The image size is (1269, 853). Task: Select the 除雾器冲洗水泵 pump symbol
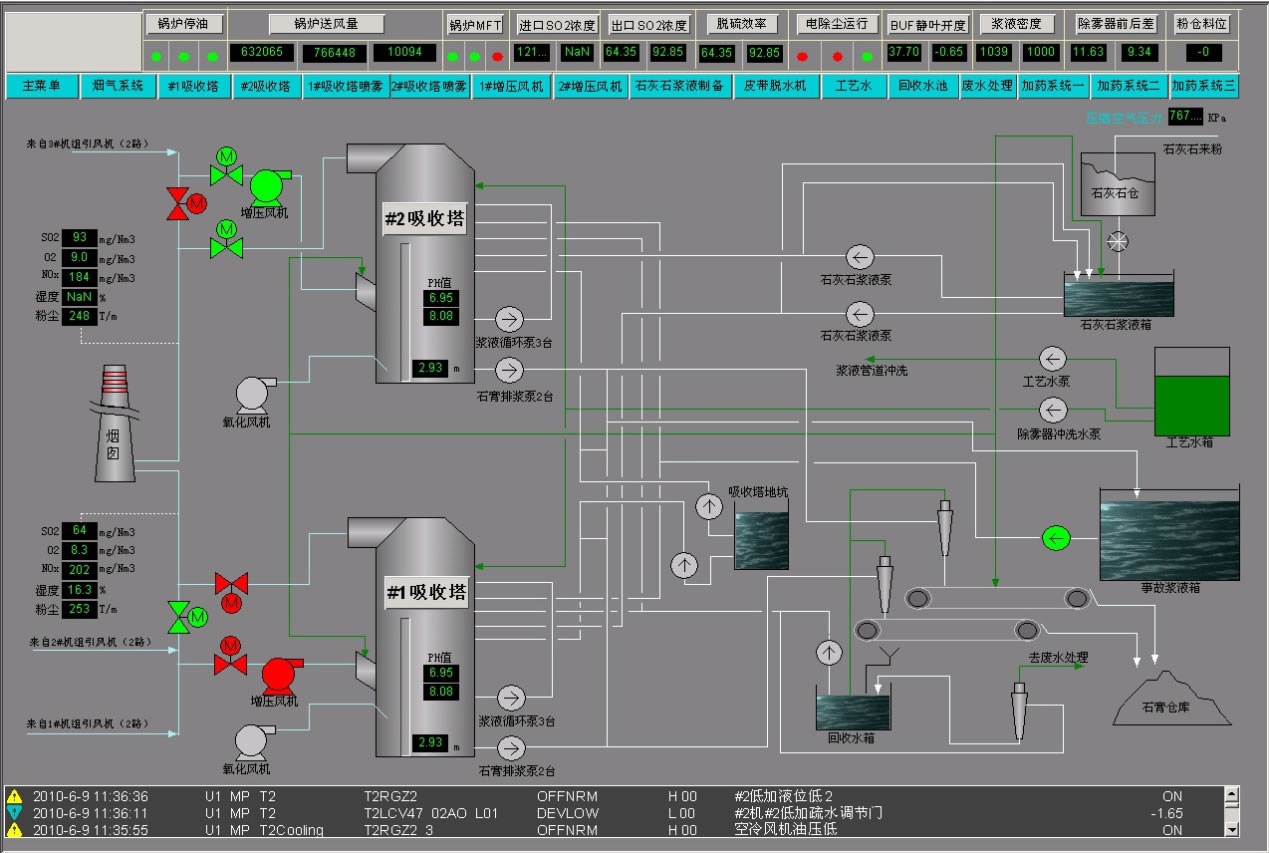[x=1052, y=410]
